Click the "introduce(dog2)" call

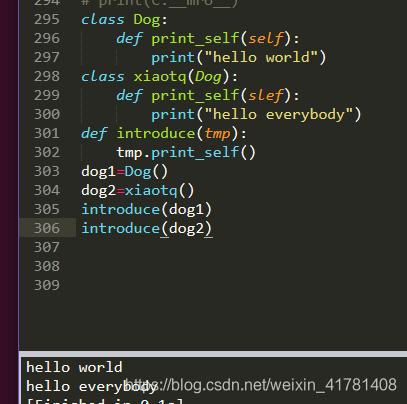click(147, 229)
